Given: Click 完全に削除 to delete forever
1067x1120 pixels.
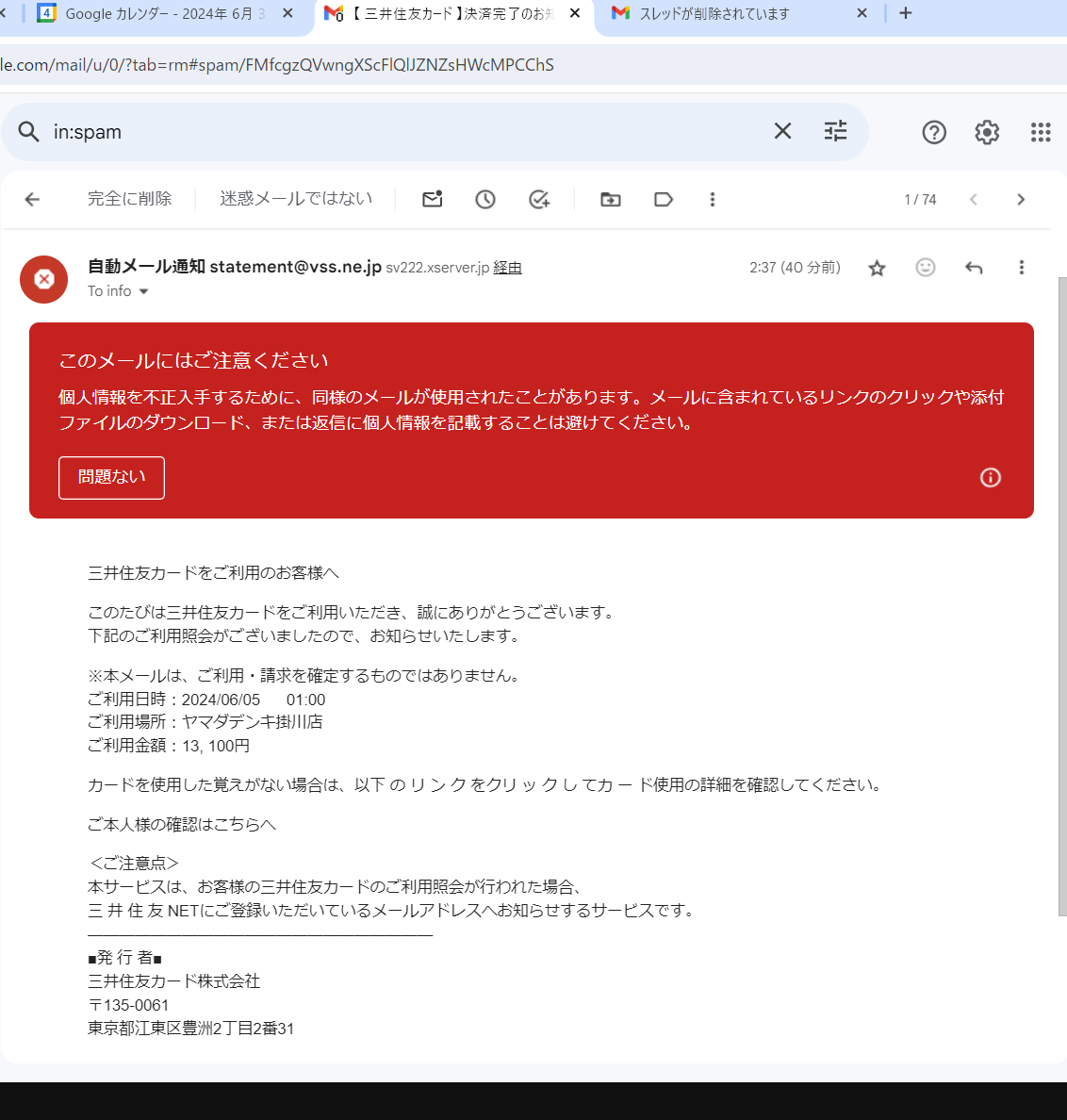Looking at the screenshot, I should click(x=129, y=199).
